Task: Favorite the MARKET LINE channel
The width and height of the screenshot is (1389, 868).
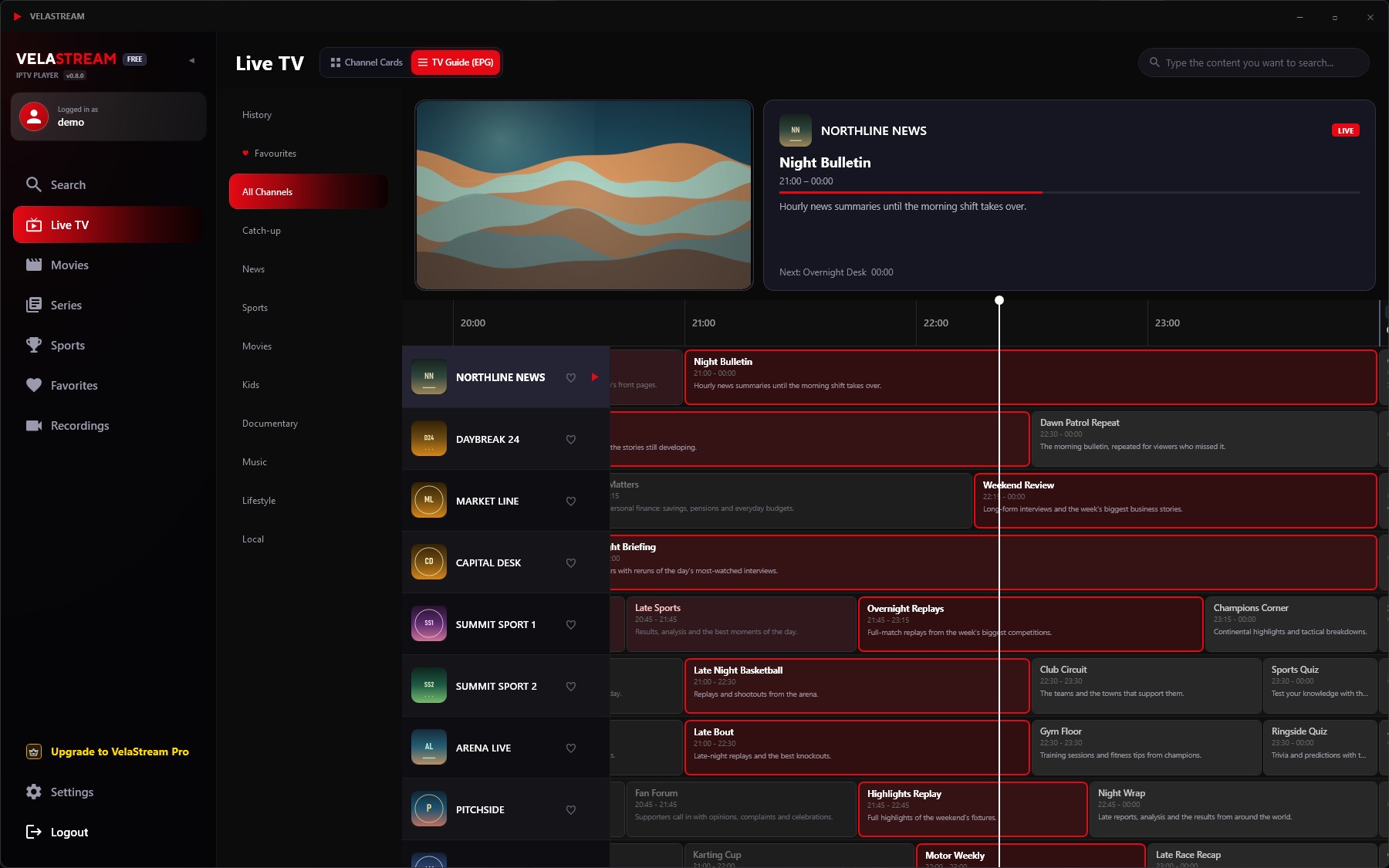Action: coord(571,501)
